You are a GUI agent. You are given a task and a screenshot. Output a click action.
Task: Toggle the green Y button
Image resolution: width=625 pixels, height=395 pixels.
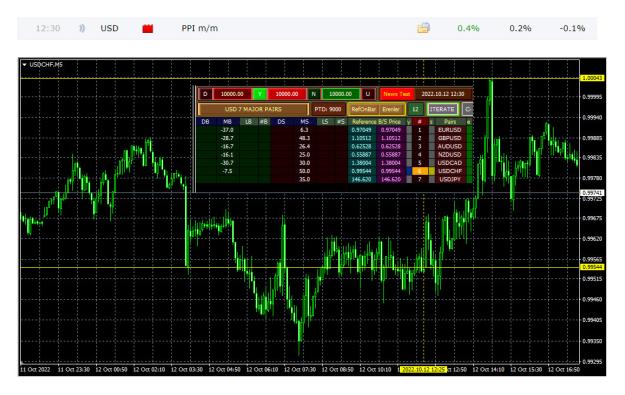tap(260, 94)
